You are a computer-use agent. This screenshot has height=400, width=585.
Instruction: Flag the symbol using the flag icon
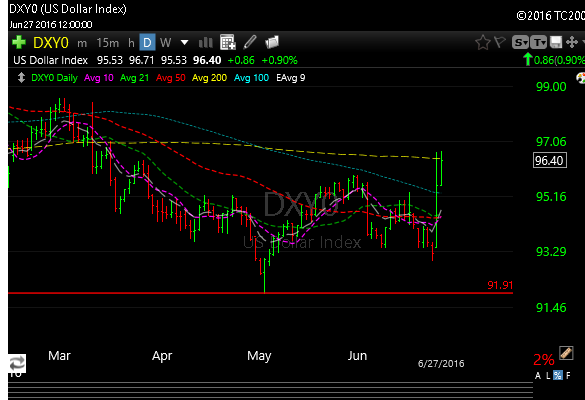coord(500,42)
